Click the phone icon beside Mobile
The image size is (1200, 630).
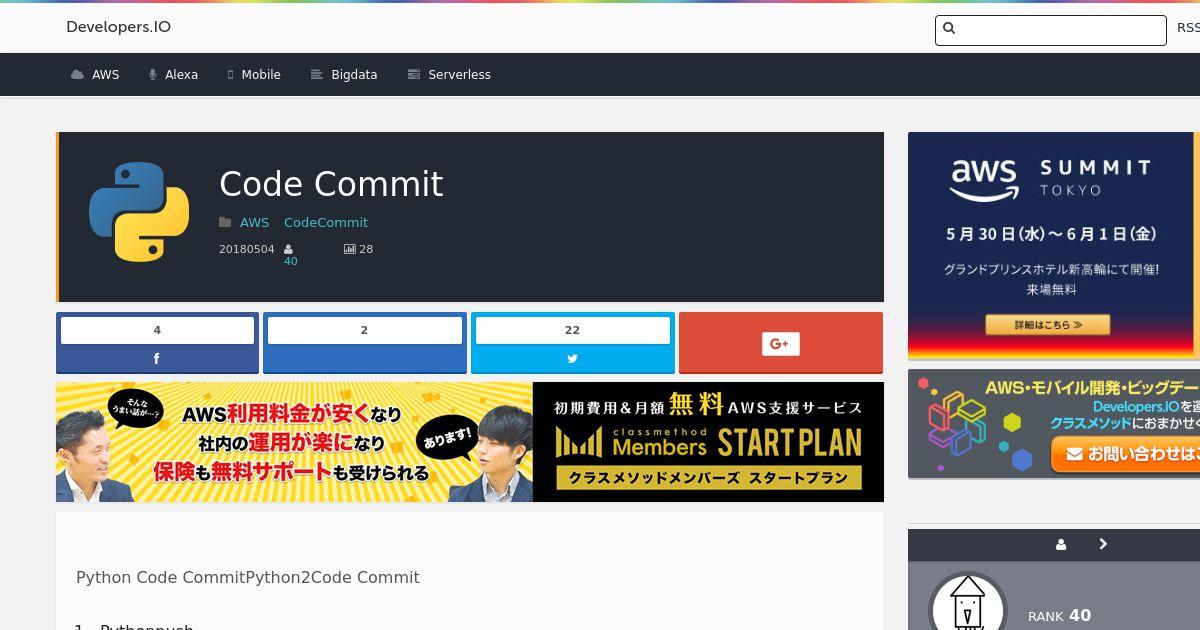[x=231, y=75]
